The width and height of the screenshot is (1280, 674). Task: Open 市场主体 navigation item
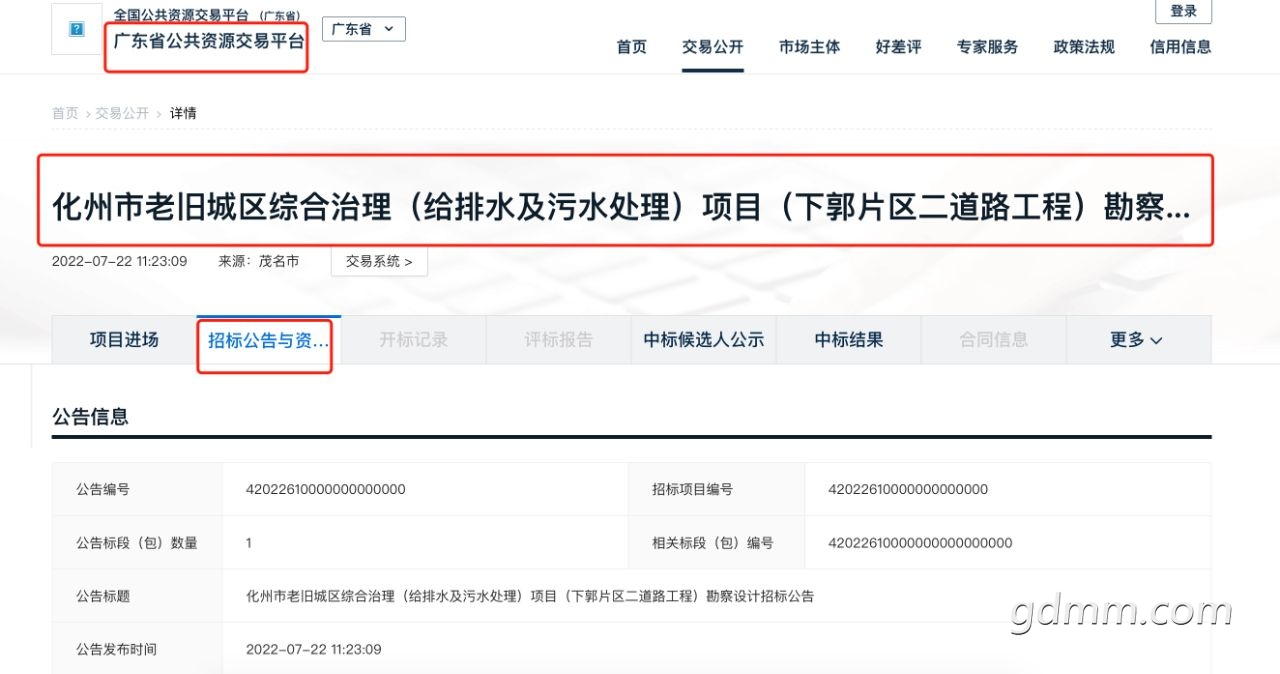[809, 47]
